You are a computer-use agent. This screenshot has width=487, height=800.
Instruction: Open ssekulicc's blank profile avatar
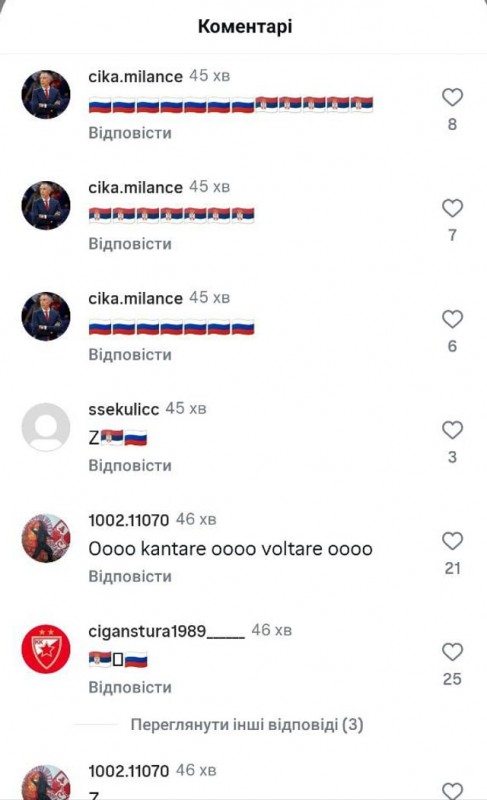coord(46,427)
